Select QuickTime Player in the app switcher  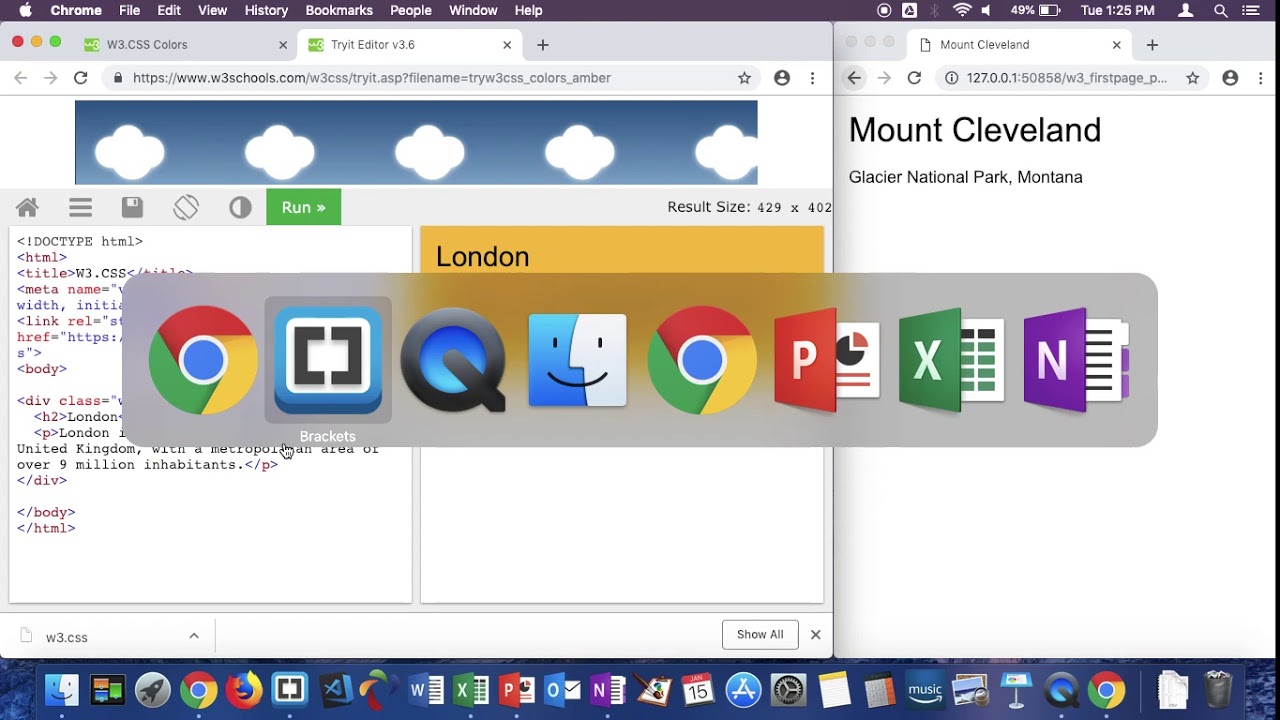point(453,360)
